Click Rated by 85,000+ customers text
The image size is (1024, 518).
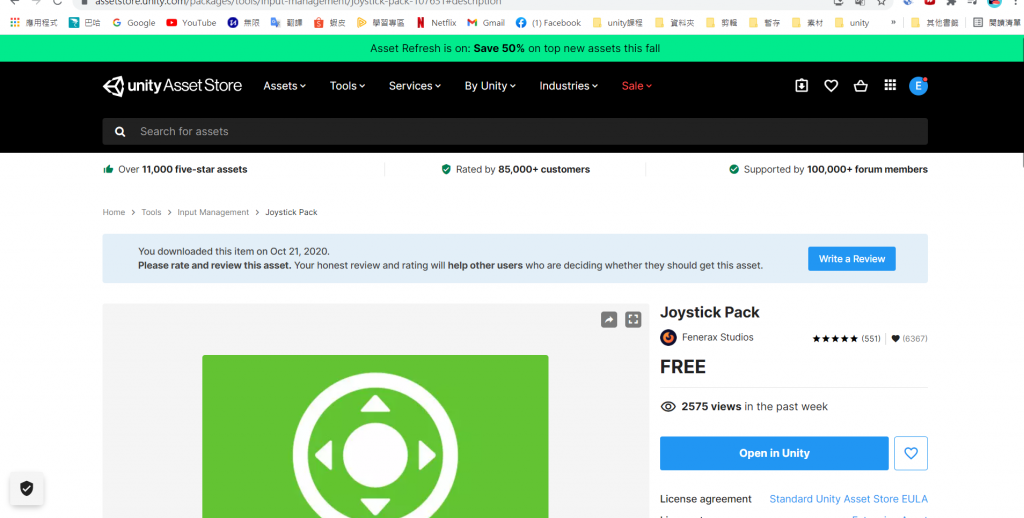(522, 169)
